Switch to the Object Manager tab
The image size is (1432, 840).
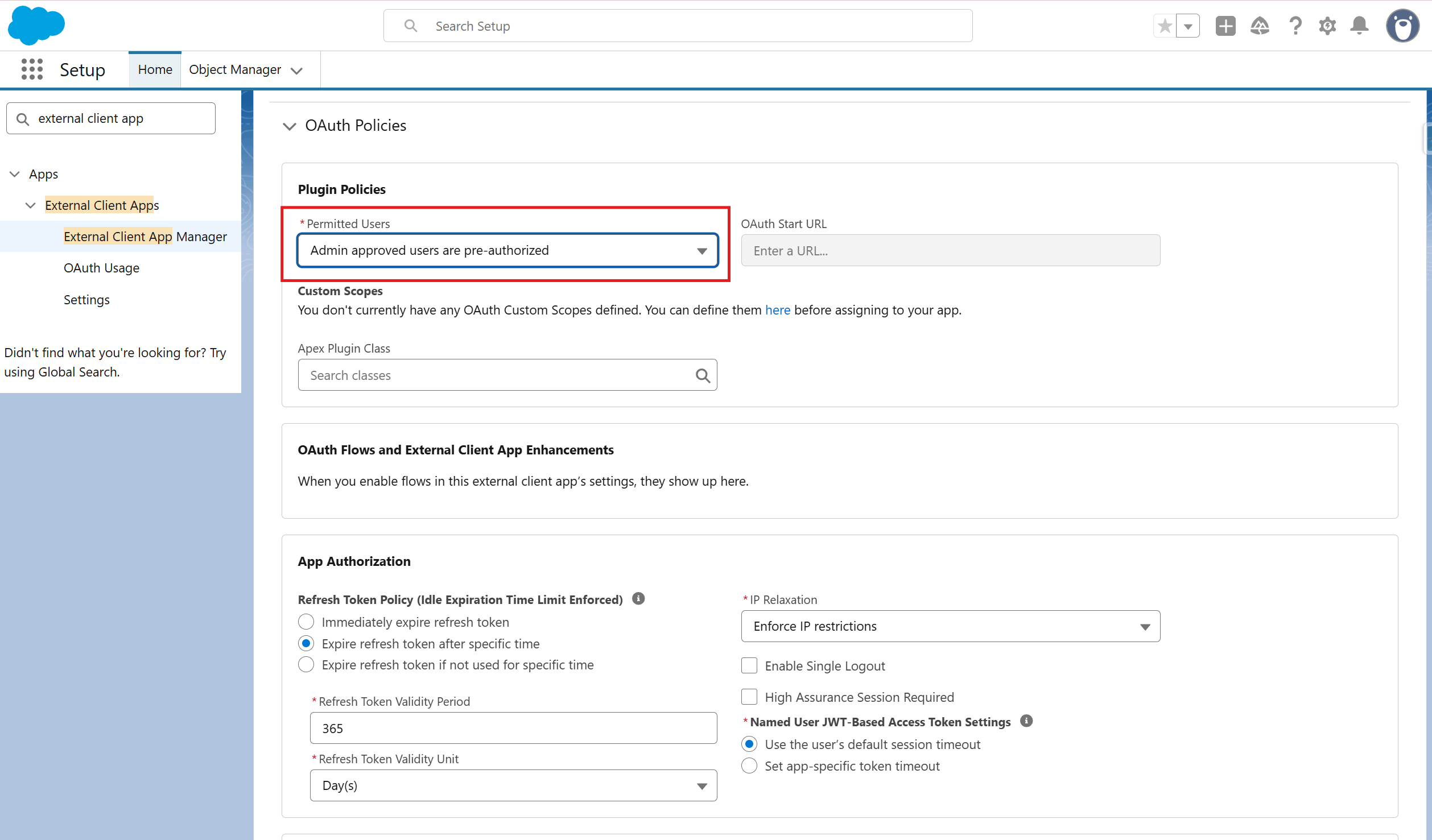point(235,69)
